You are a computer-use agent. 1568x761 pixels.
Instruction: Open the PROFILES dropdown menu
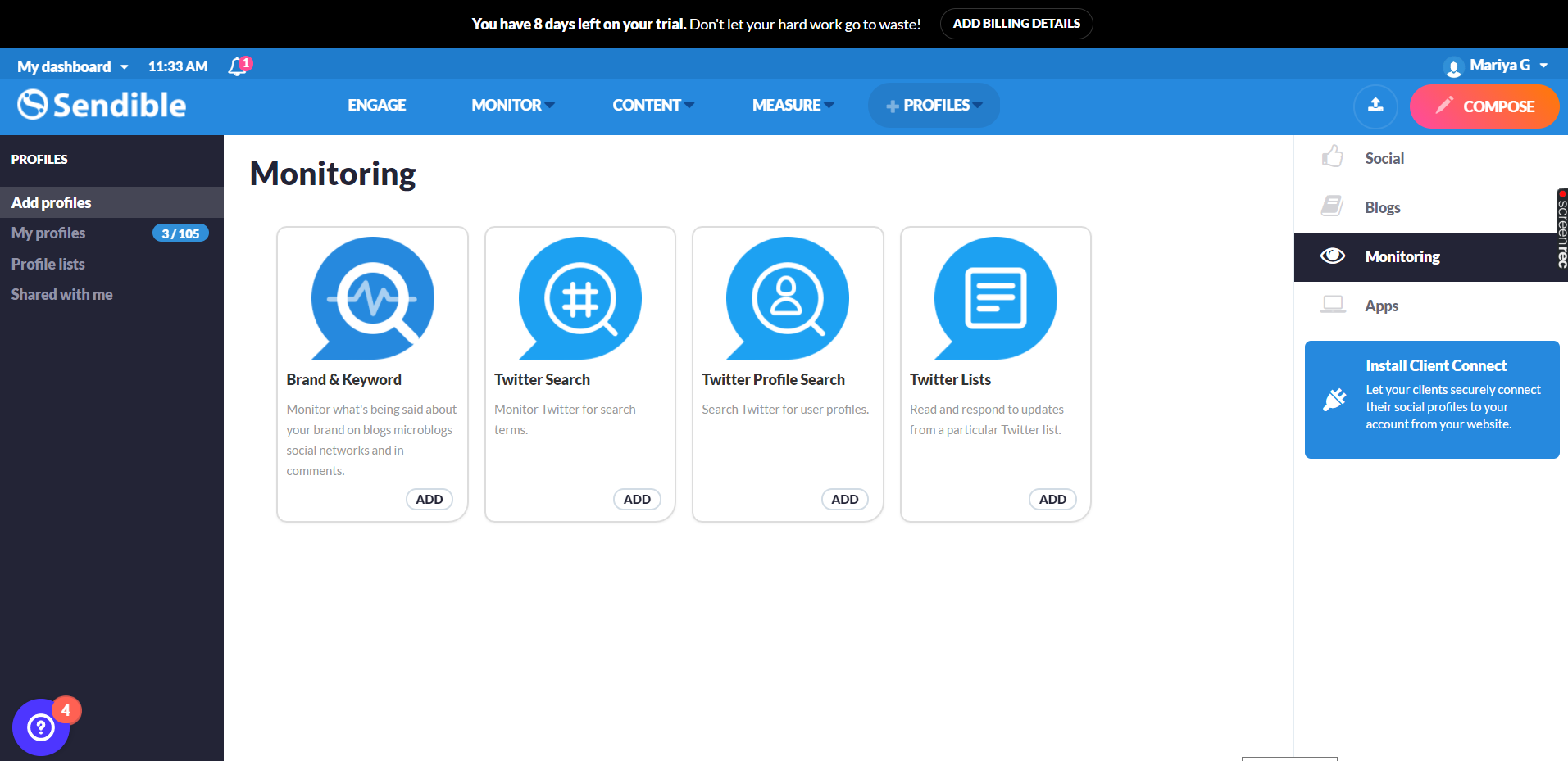(x=934, y=105)
